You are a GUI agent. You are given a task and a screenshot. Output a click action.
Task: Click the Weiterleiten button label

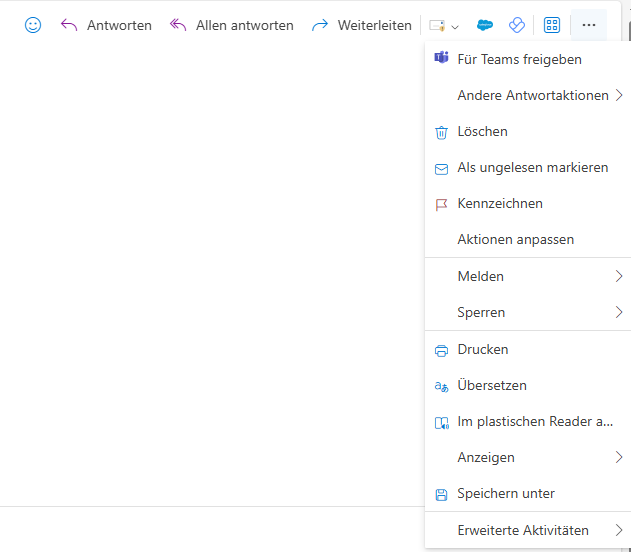[375, 25]
